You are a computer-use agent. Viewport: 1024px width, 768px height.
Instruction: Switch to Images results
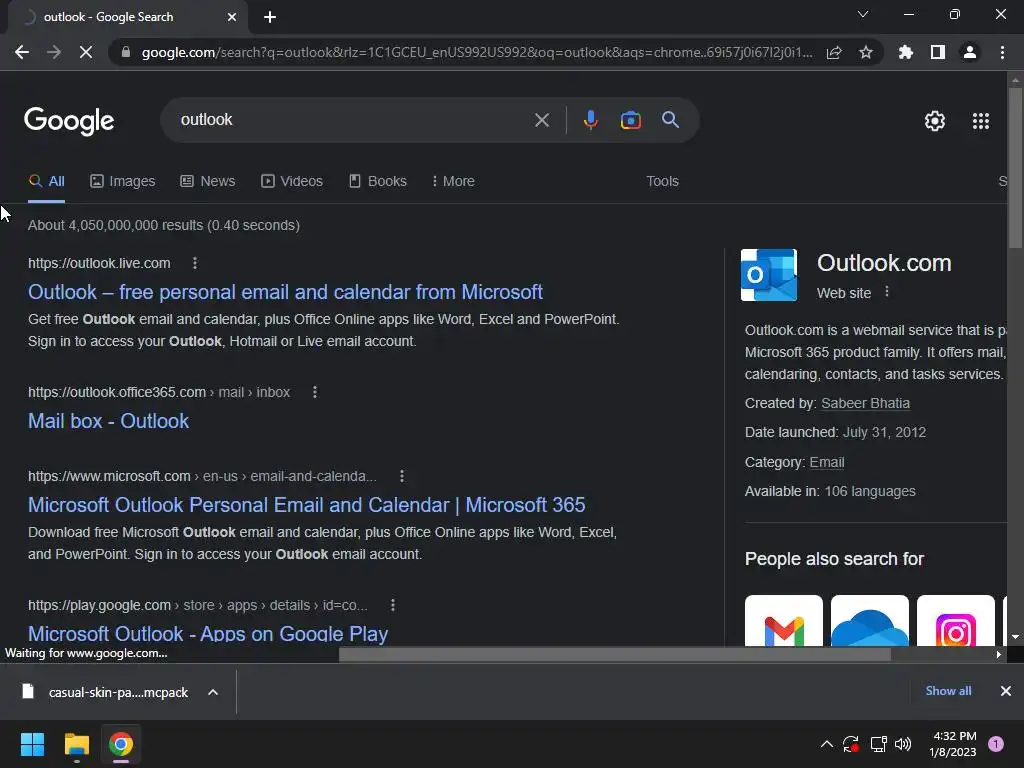[123, 181]
